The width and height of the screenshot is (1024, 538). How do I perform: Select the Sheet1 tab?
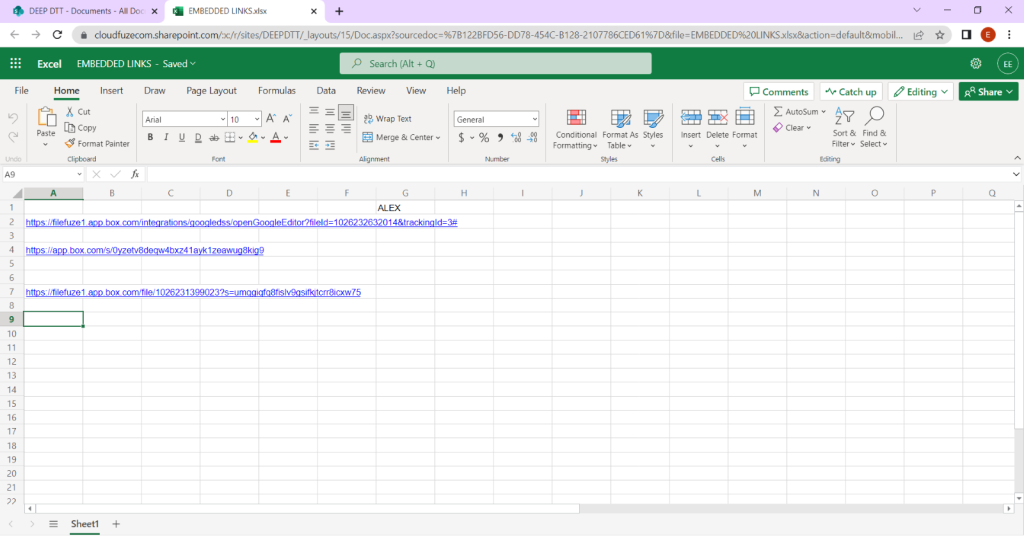85,524
